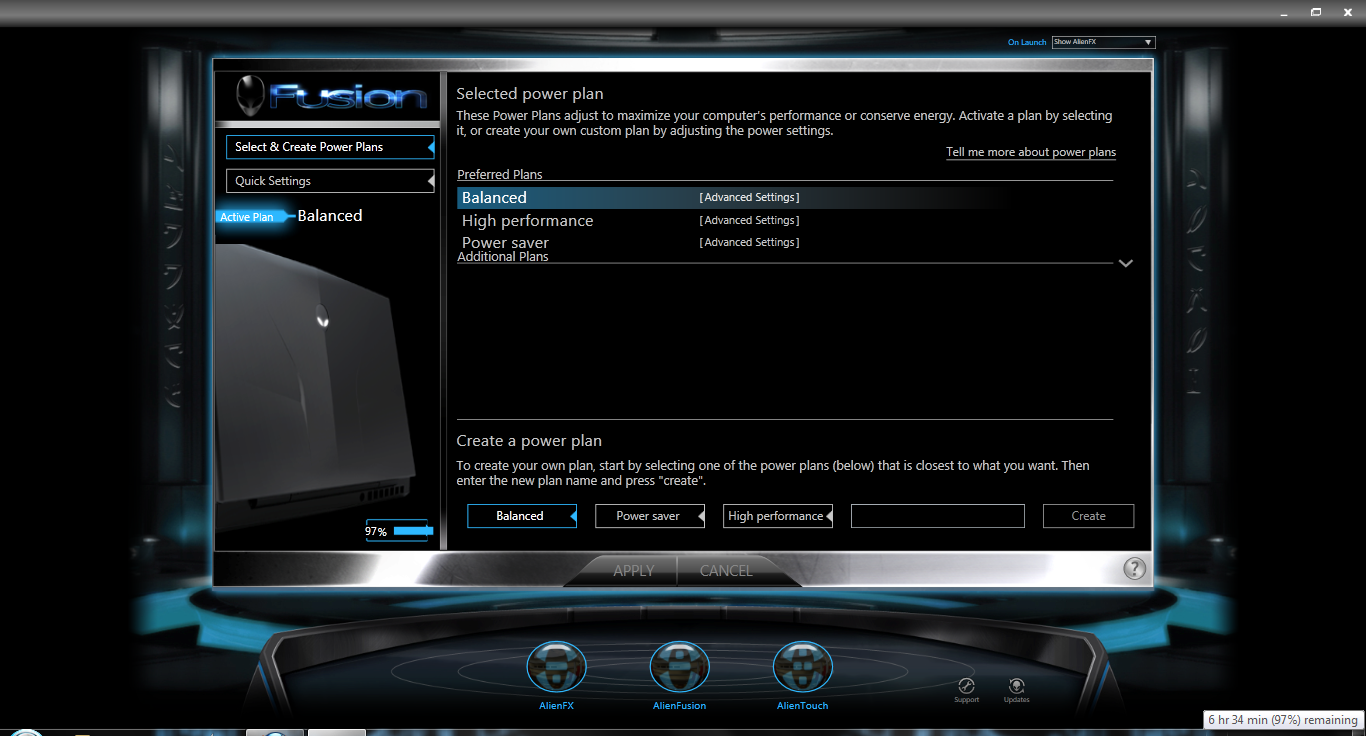This screenshot has width=1366, height=736.
Task: Expand the Additional Plans chevron
Action: pyautogui.click(x=1125, y=263)
